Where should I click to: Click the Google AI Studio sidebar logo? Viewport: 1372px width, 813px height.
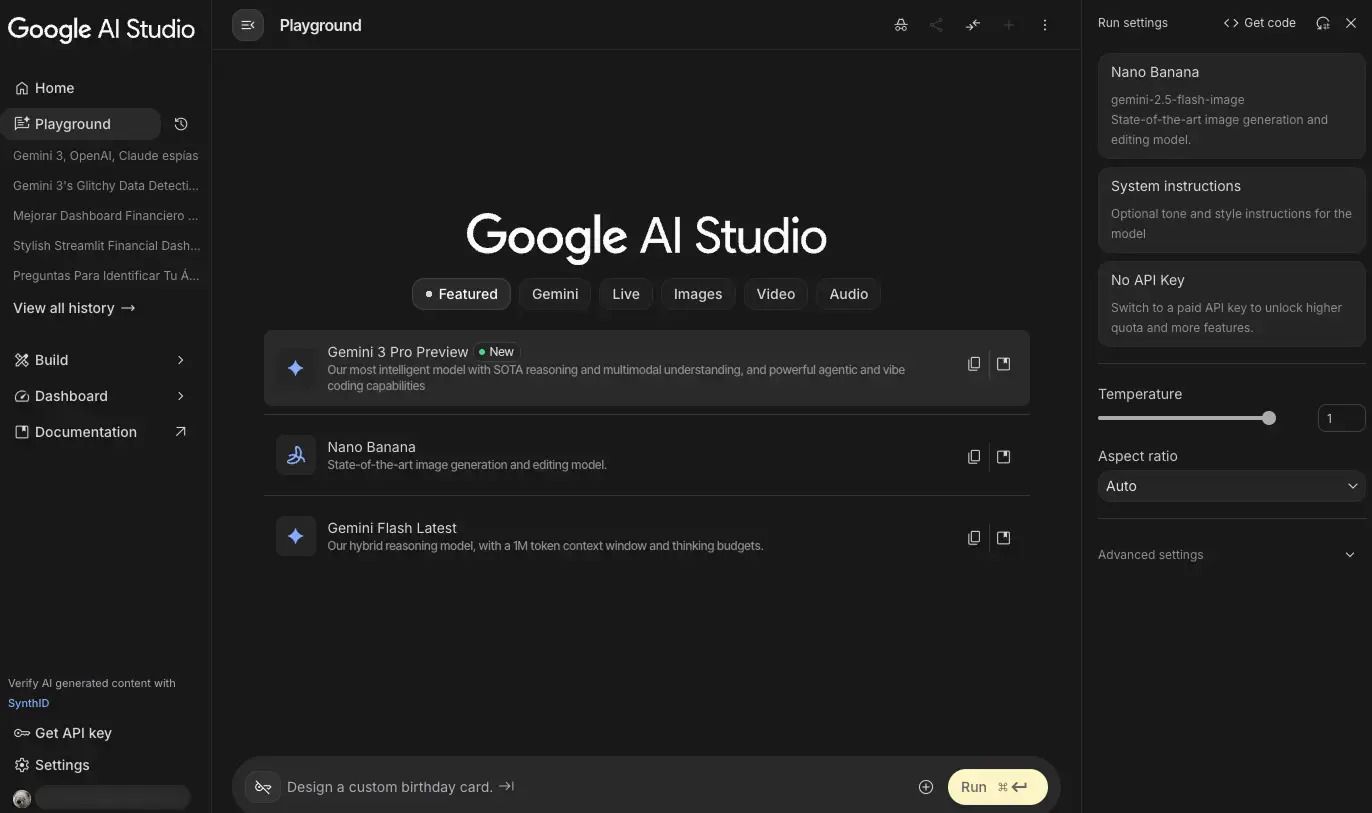[101, 29]
